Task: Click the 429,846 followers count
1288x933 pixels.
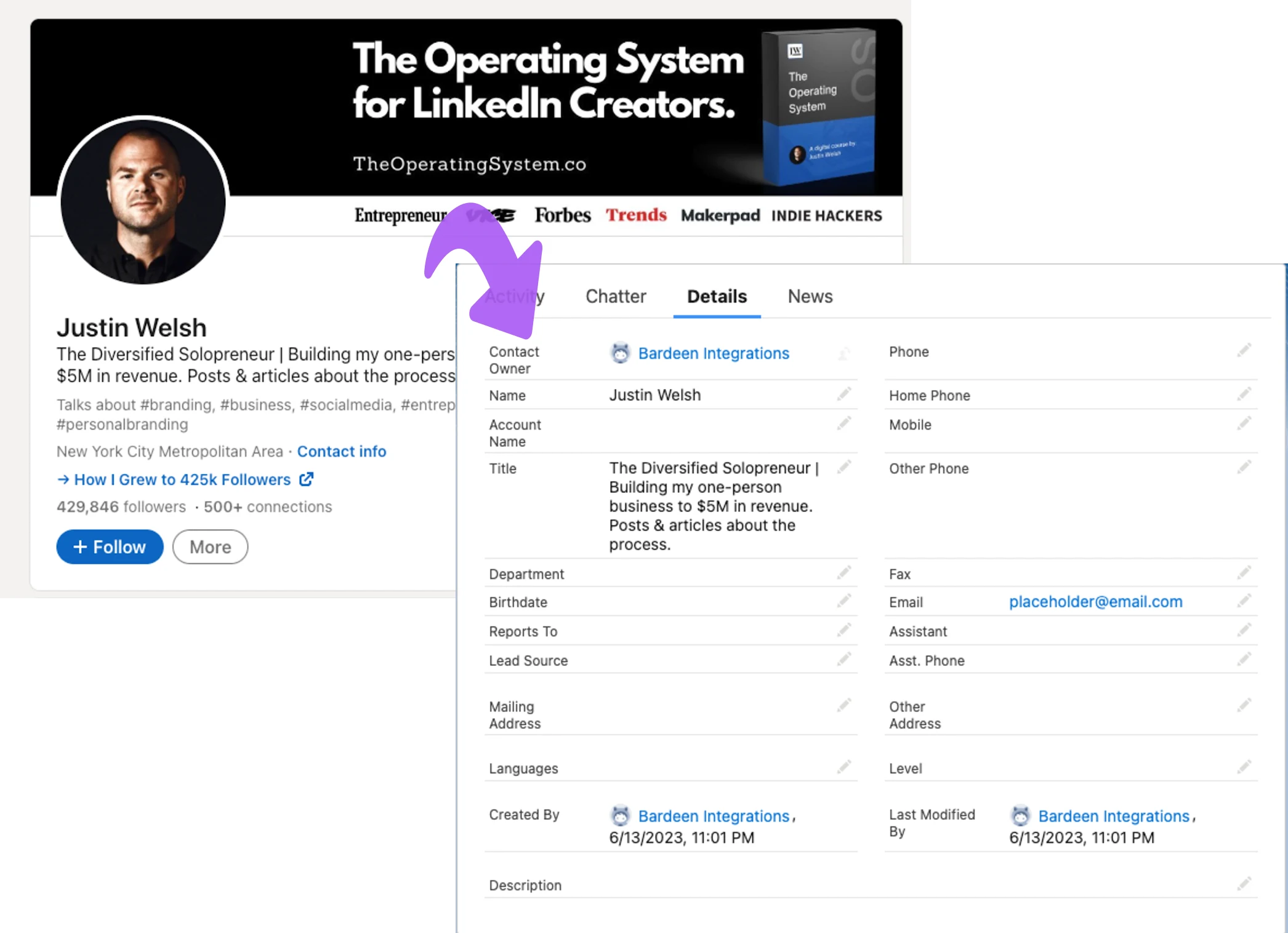Action: click(121, 507)
